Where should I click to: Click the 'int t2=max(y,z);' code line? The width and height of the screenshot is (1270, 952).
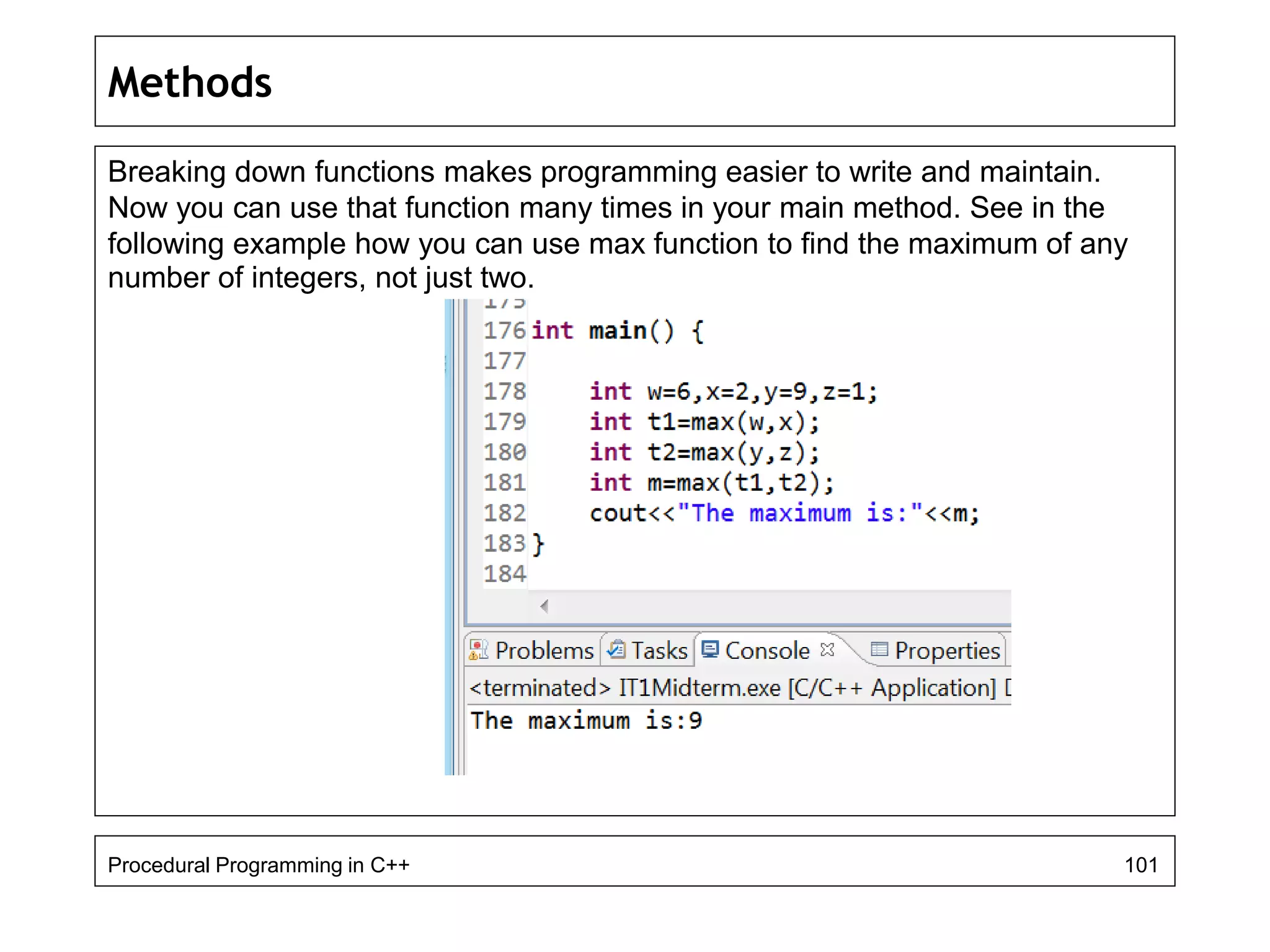(704, 452)
